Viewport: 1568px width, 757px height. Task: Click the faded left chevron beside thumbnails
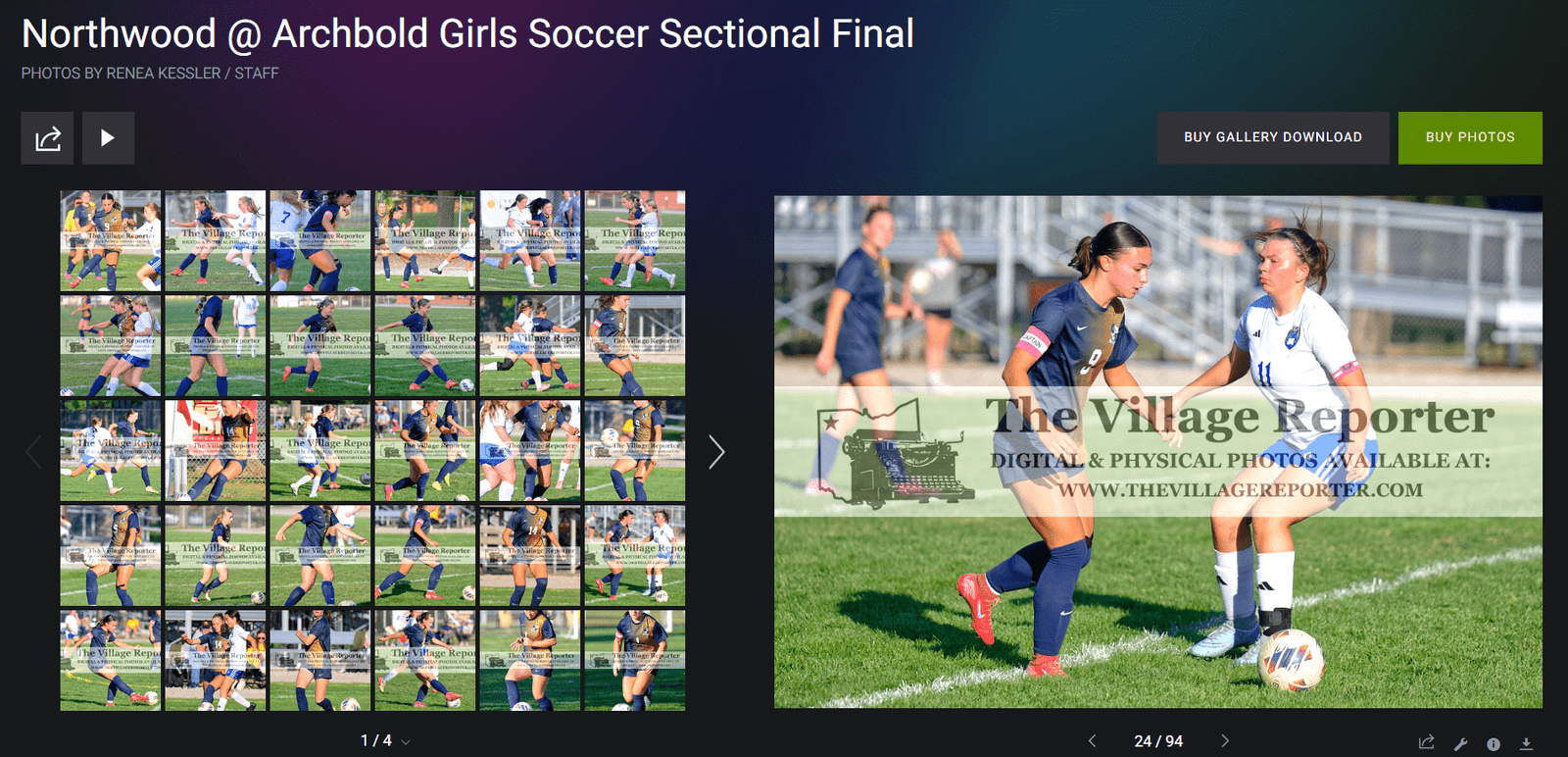point(33,451)
